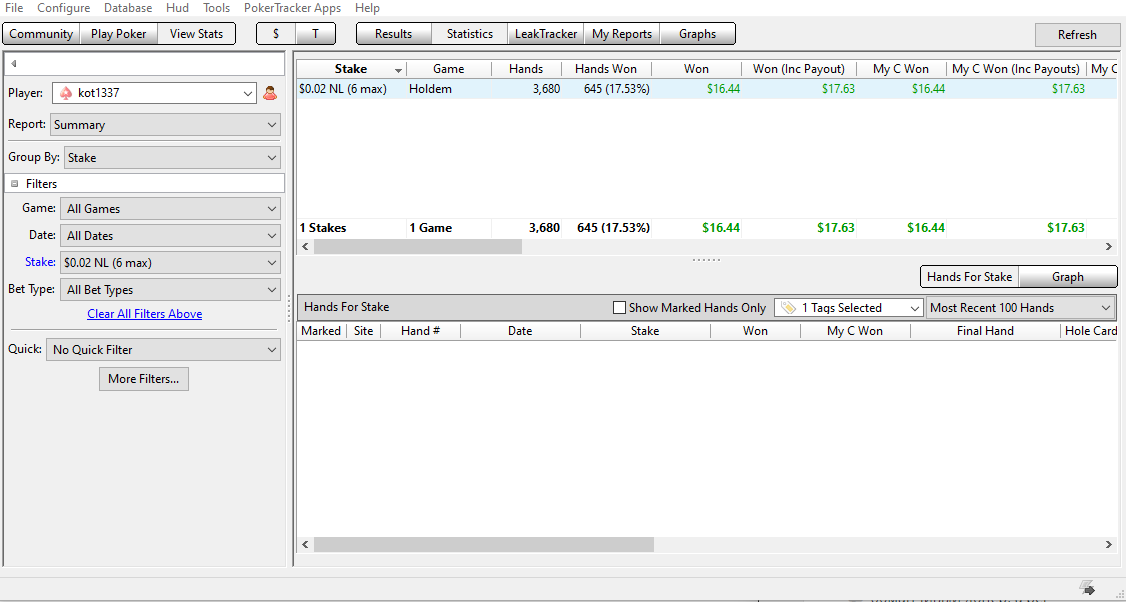Click Clear All Filters Above link
Image resolution: width=1126 pixels, height=602 pixels.
(x=144, y=314)
